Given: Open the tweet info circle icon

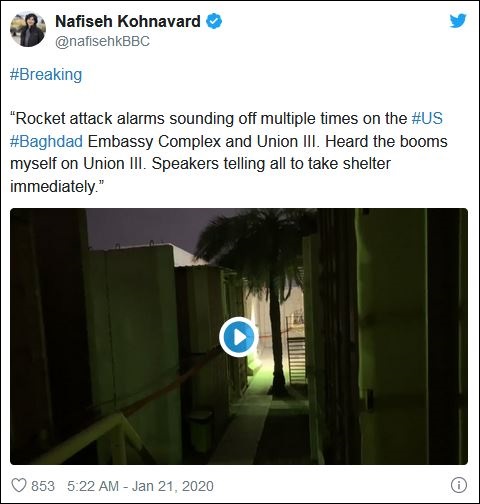Looking at the screenshot, I should click(x=459, y=485).
